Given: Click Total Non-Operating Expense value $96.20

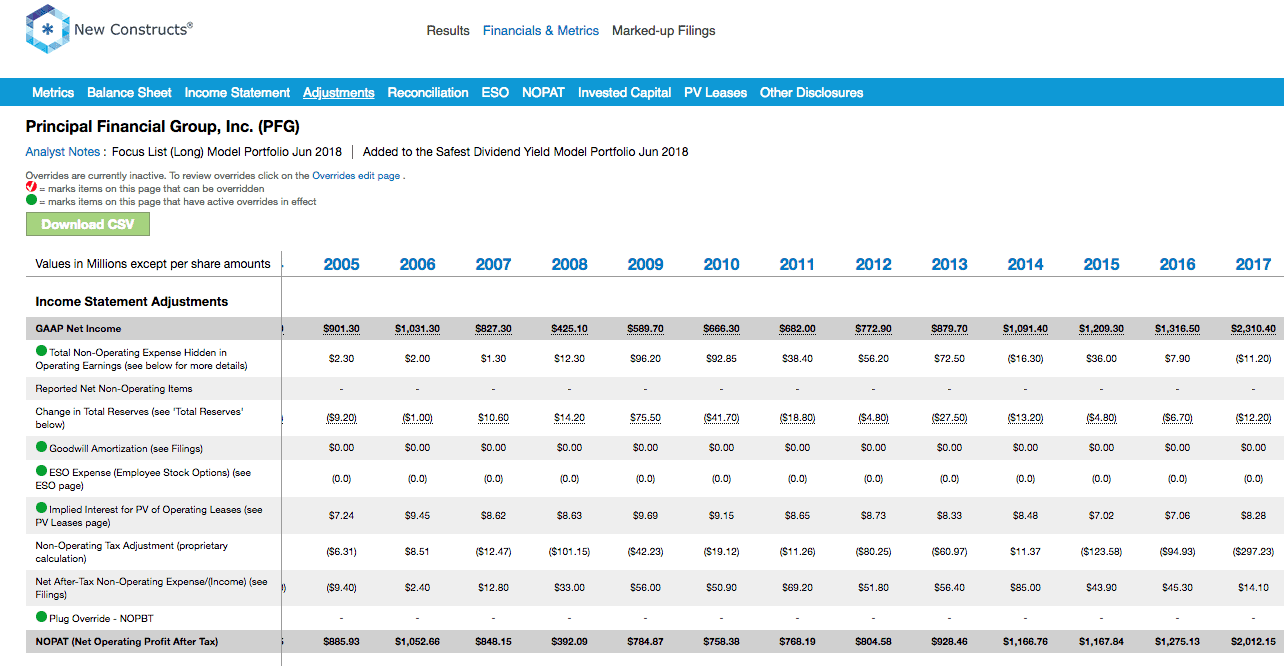Looking at the screenshot, I should 645,358.
